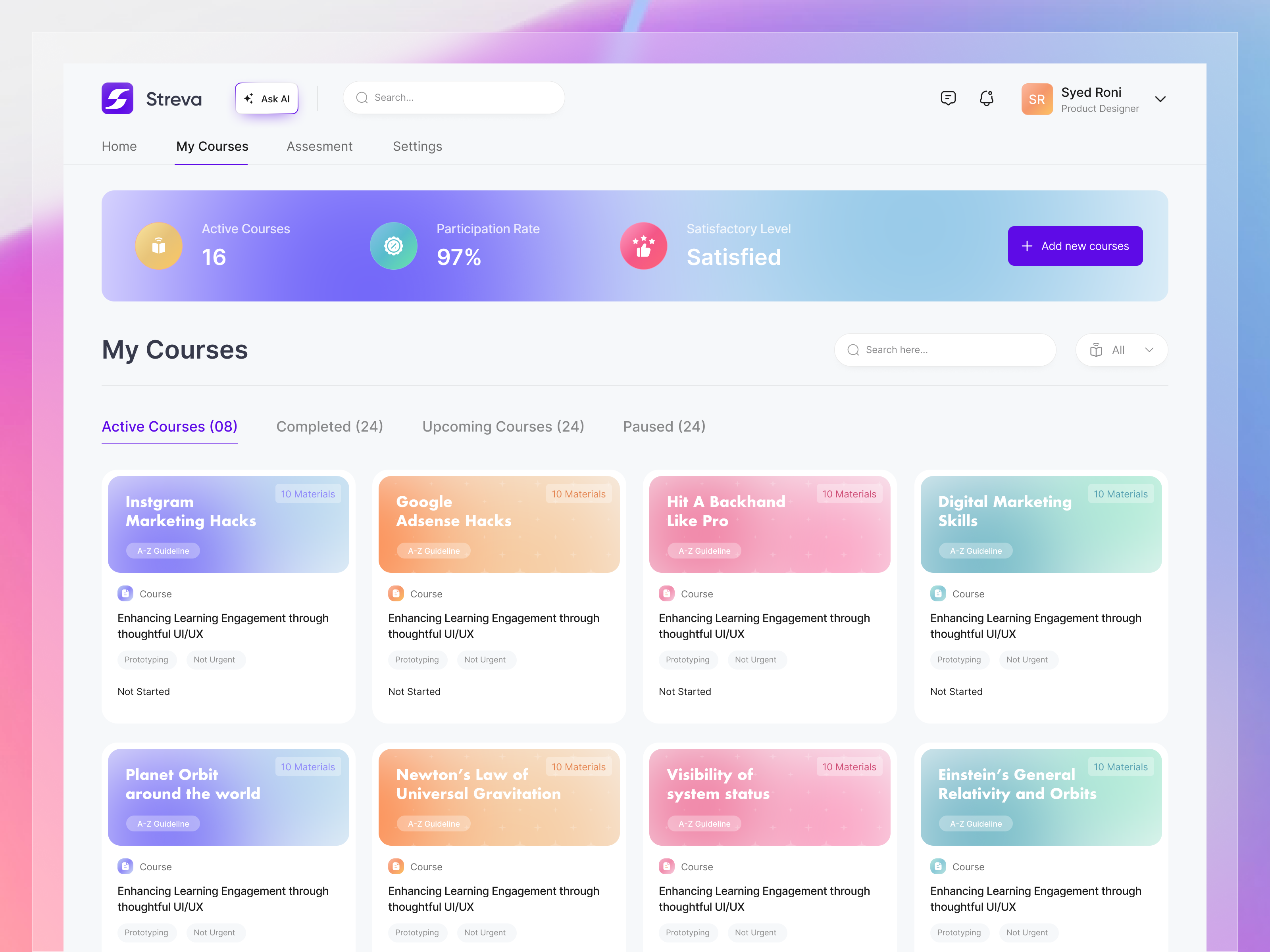
Task: Open the Upcoming Courses (24) tab
Action: [x=503, y=426]
